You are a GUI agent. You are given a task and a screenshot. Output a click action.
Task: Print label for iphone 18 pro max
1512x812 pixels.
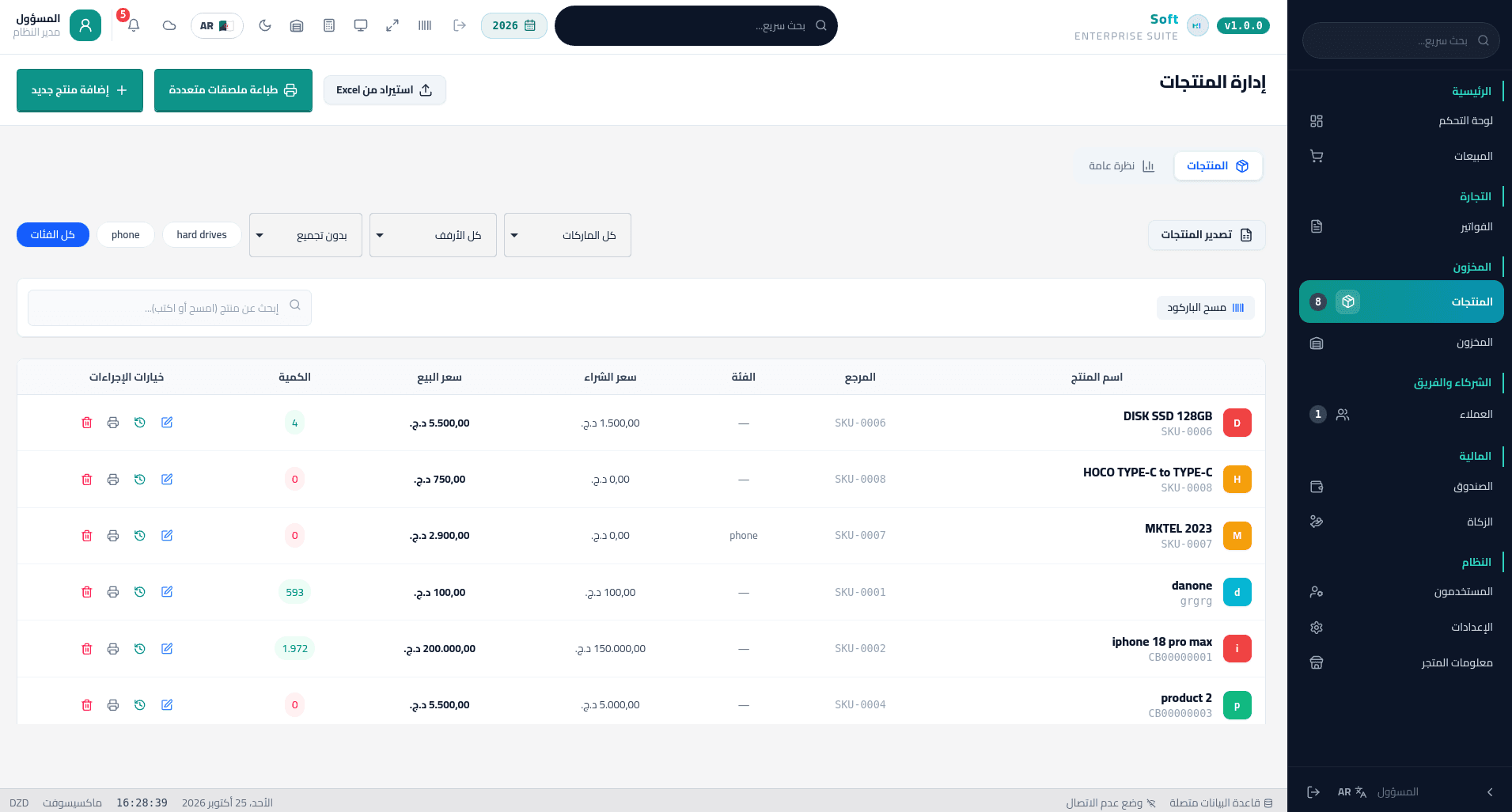(113, 649)
